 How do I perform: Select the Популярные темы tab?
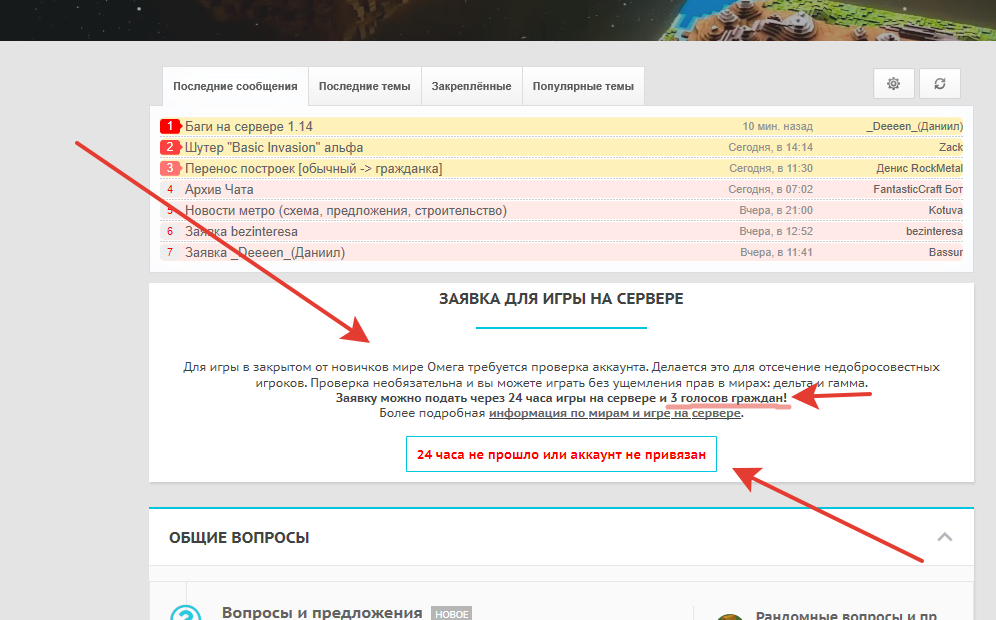[x=583, y=86]
